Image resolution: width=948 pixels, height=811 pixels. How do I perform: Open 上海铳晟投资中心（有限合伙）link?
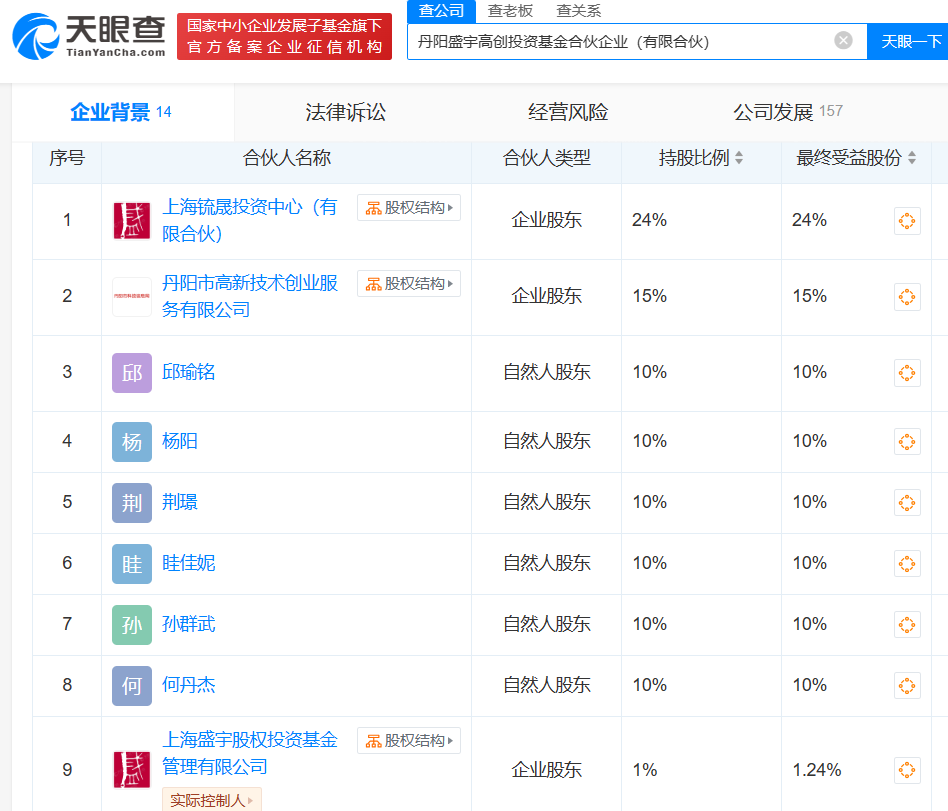(x=250, y=220)
